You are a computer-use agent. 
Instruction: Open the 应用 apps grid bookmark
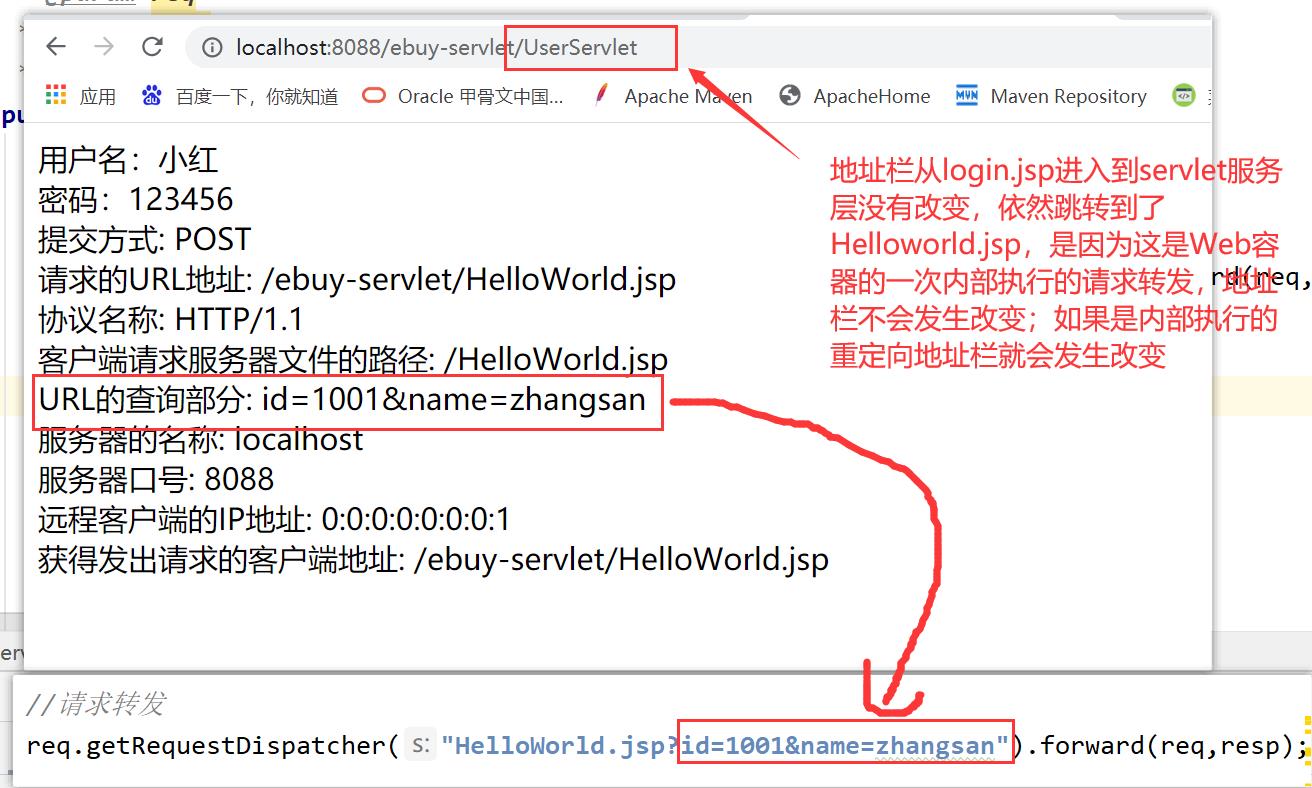click(x=81, y=96)
